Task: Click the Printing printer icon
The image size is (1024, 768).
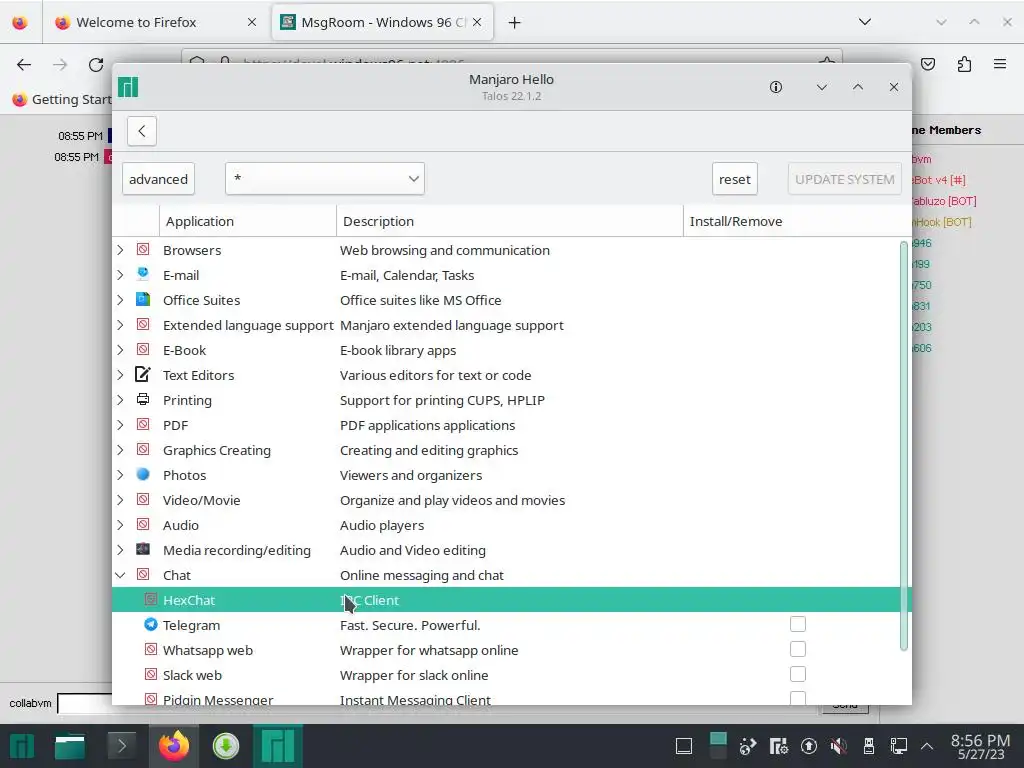Action: point(143,400)
